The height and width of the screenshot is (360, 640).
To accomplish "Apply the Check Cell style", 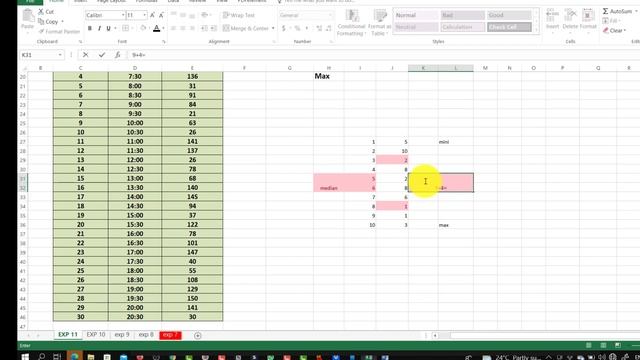I will click(509, 27).
